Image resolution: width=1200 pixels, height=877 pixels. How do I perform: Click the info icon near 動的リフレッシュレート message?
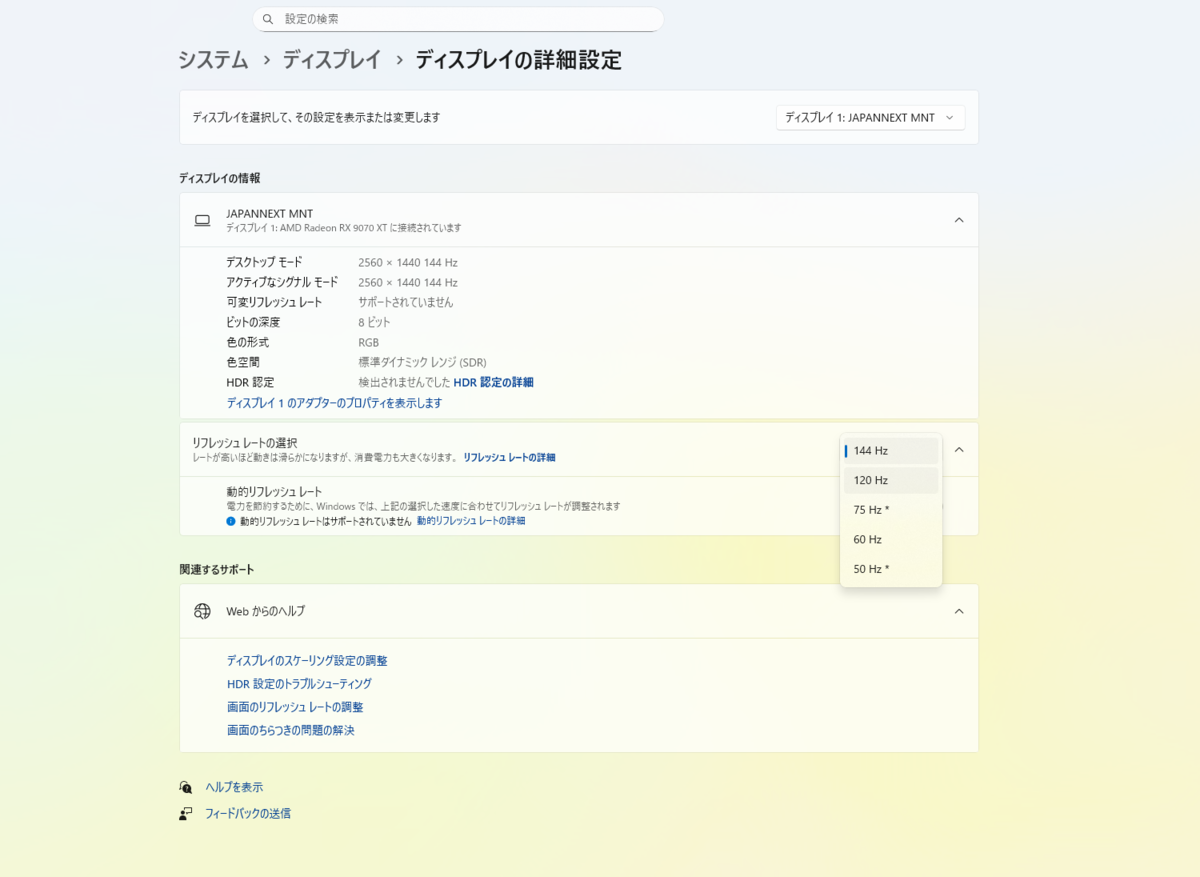230,520
